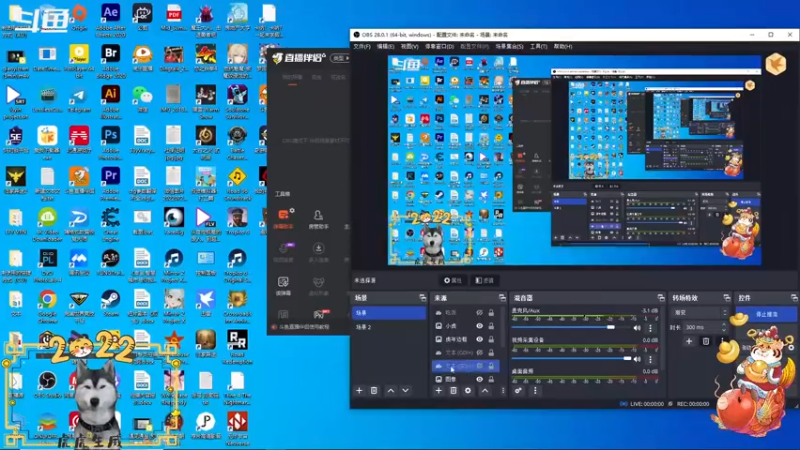Launch Google Chrome from desktop
800x450 pixels.
(47, 306)
